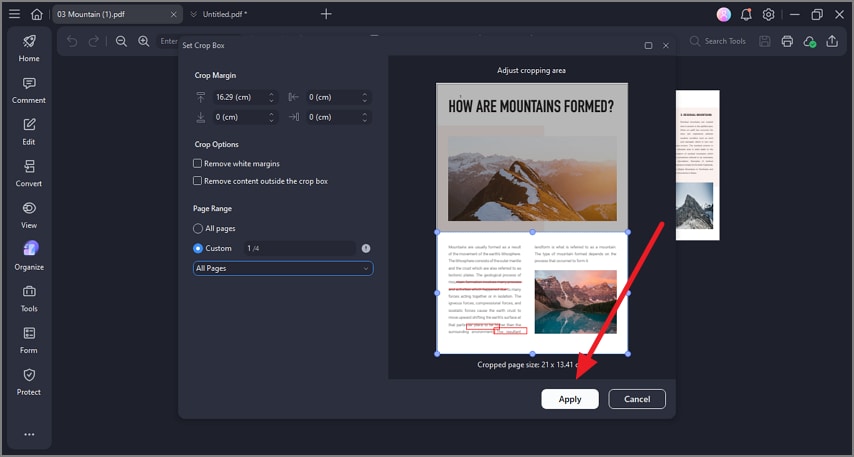
Task: Click the Undo arrow in toolbar
Action: (72, 41)
